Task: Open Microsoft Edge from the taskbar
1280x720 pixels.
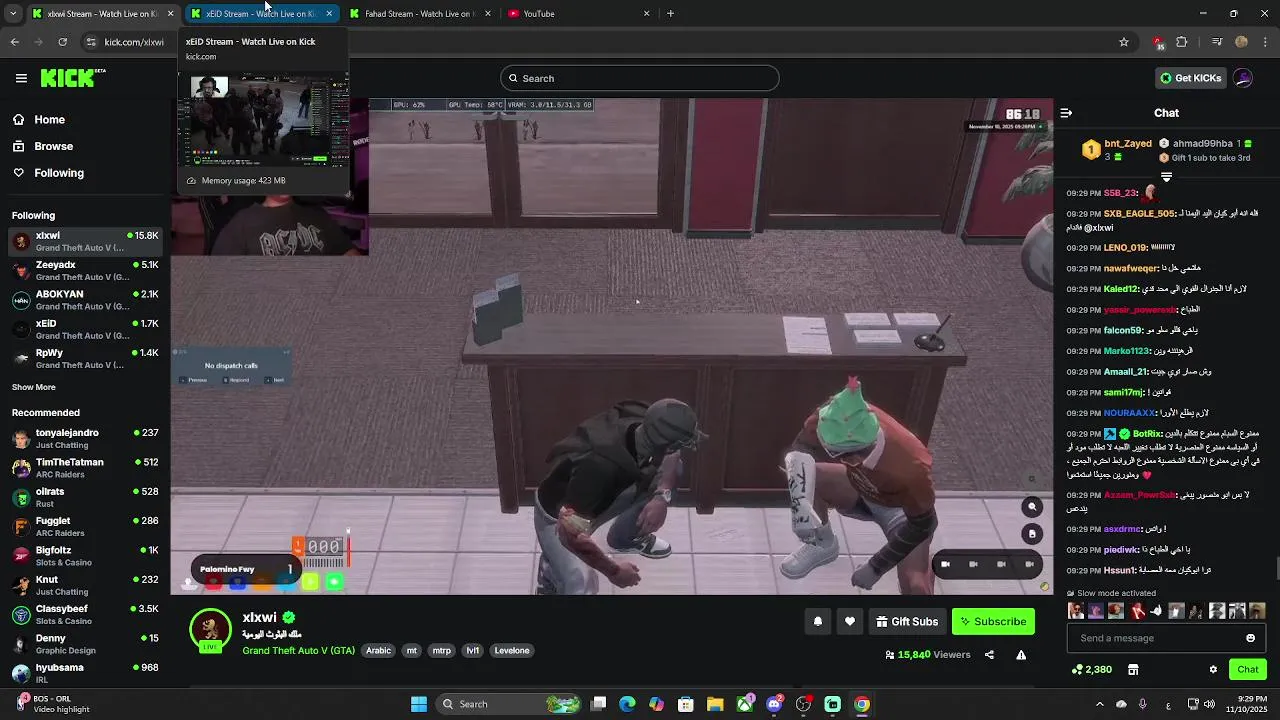Action: coord(627,704)
